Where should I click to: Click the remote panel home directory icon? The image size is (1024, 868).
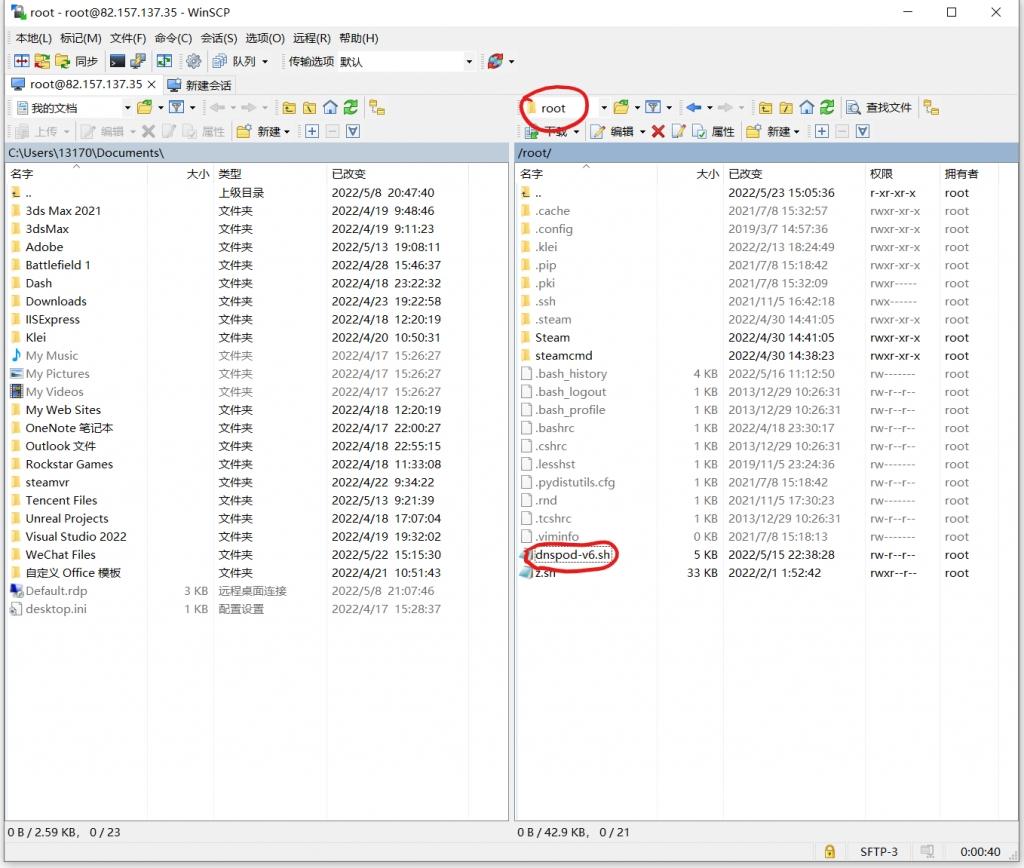click(x=807, y=107)
